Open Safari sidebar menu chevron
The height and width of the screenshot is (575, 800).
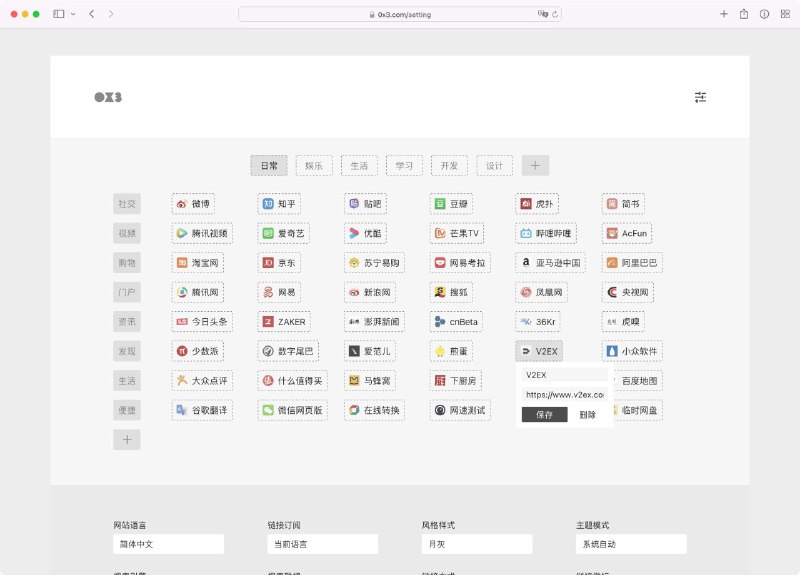click(x=73, y=14)
